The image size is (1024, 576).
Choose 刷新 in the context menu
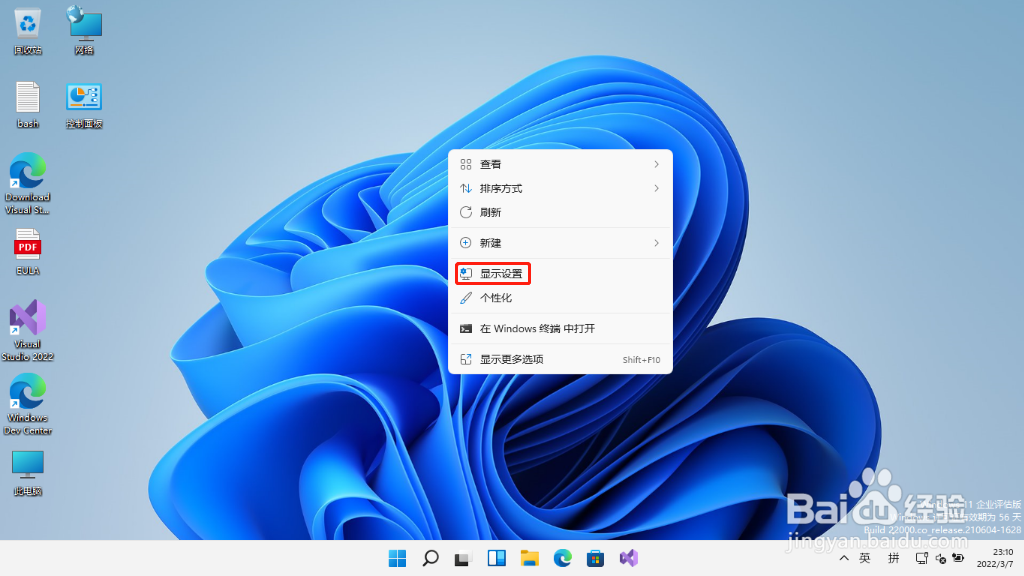[x=560, y=212]
